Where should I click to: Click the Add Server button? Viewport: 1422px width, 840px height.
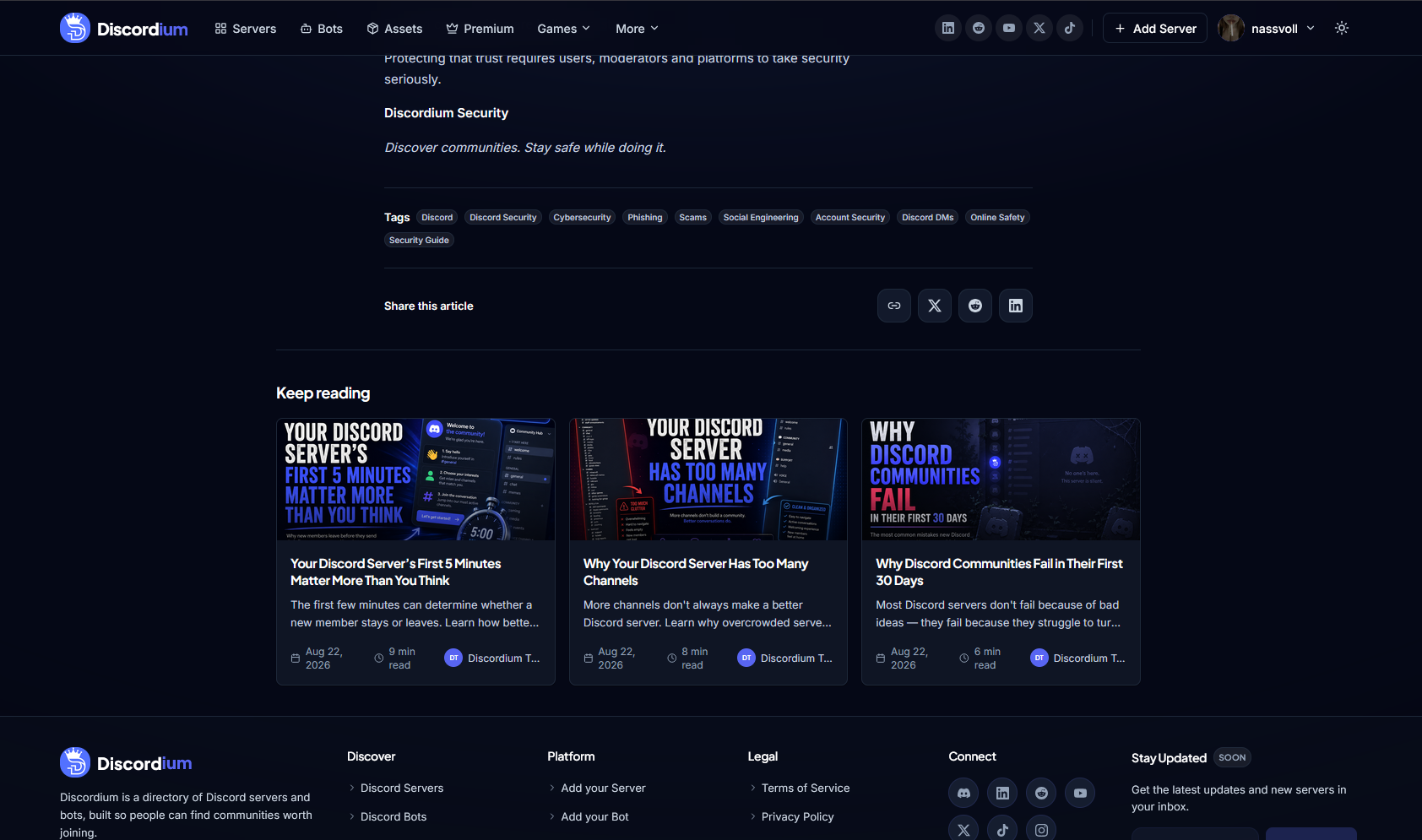(1155, 28)
